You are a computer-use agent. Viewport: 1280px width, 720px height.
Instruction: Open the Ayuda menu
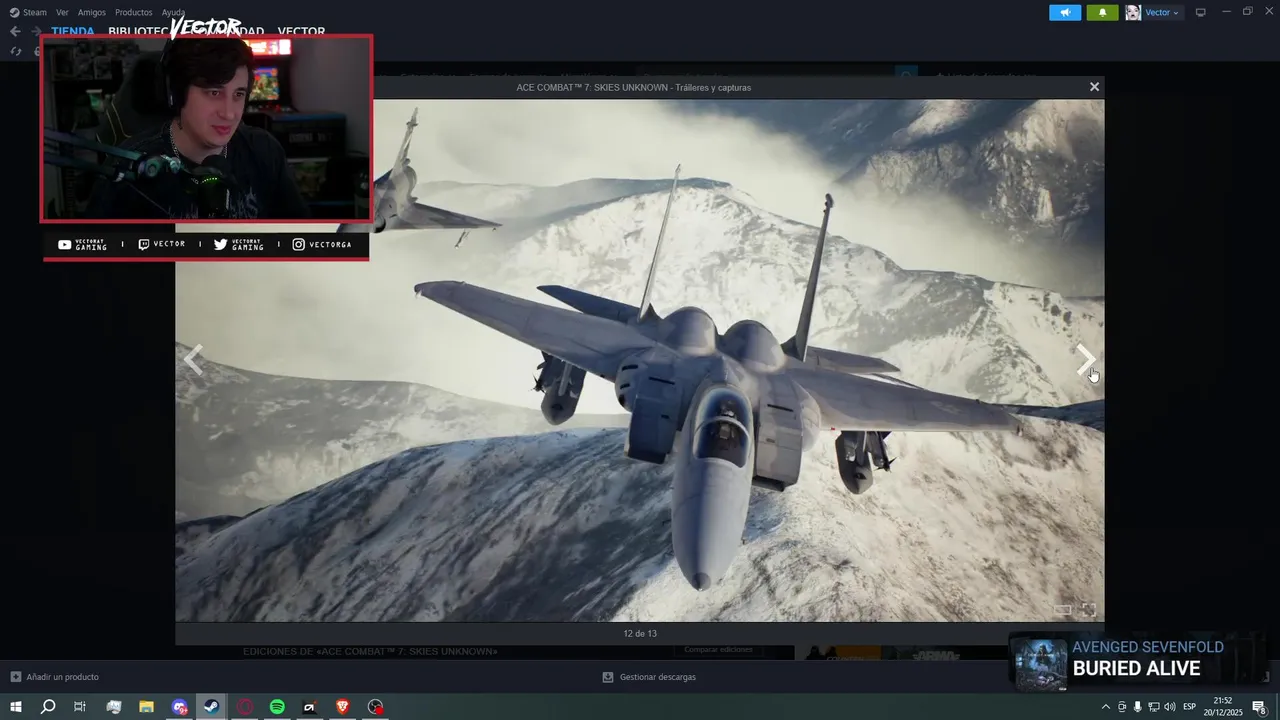point(173,12)
